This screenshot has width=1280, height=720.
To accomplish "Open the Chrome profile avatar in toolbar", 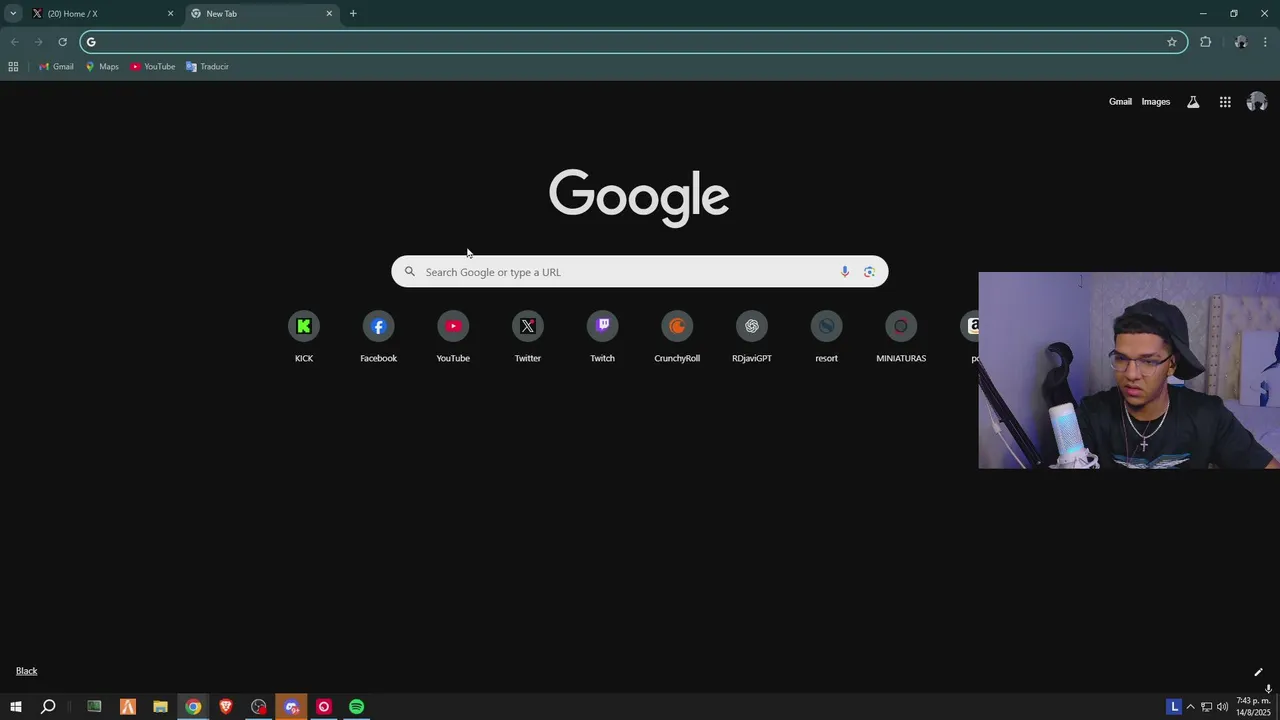I will tap(1241, 42).
